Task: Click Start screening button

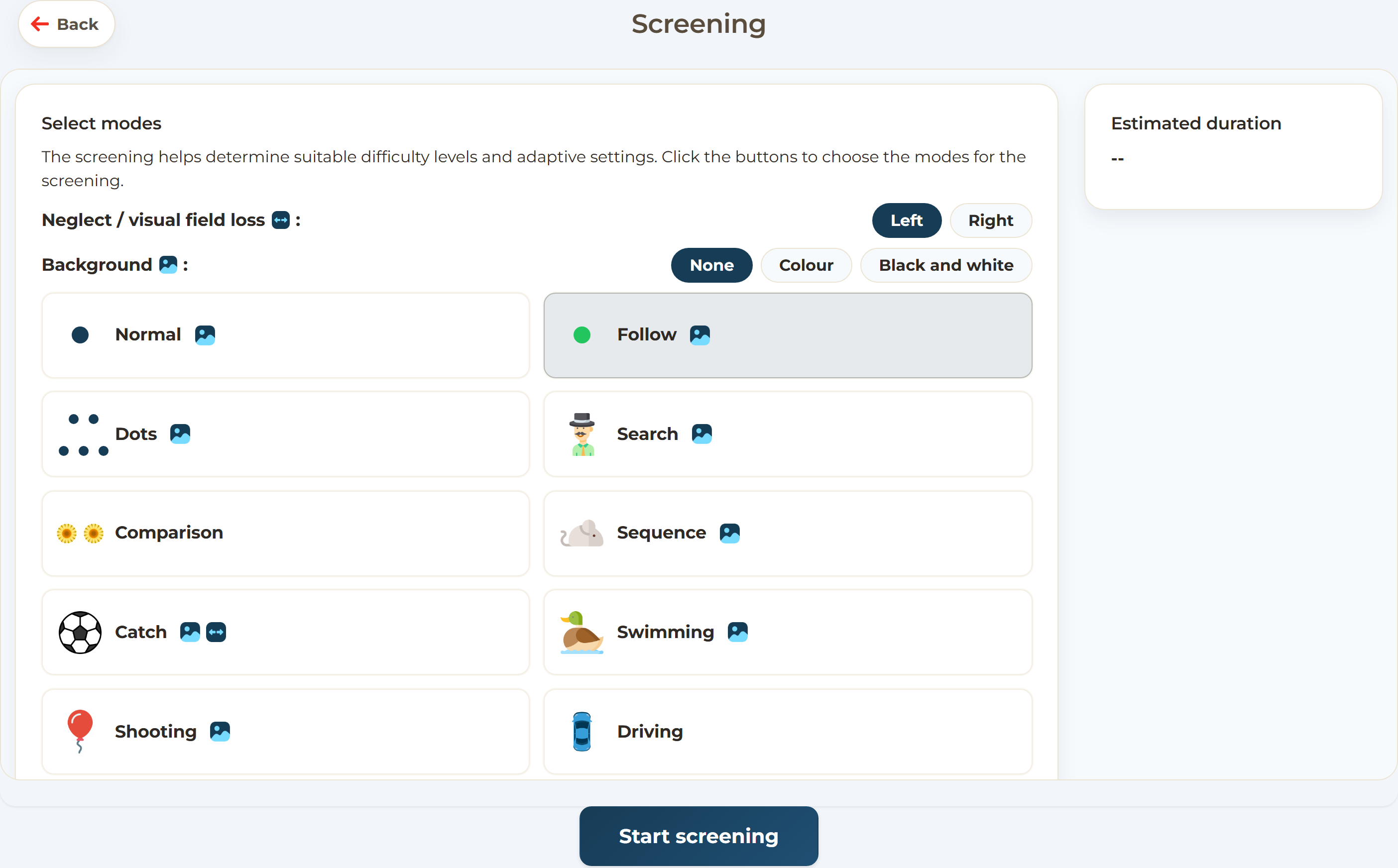Action: point(699,836)
